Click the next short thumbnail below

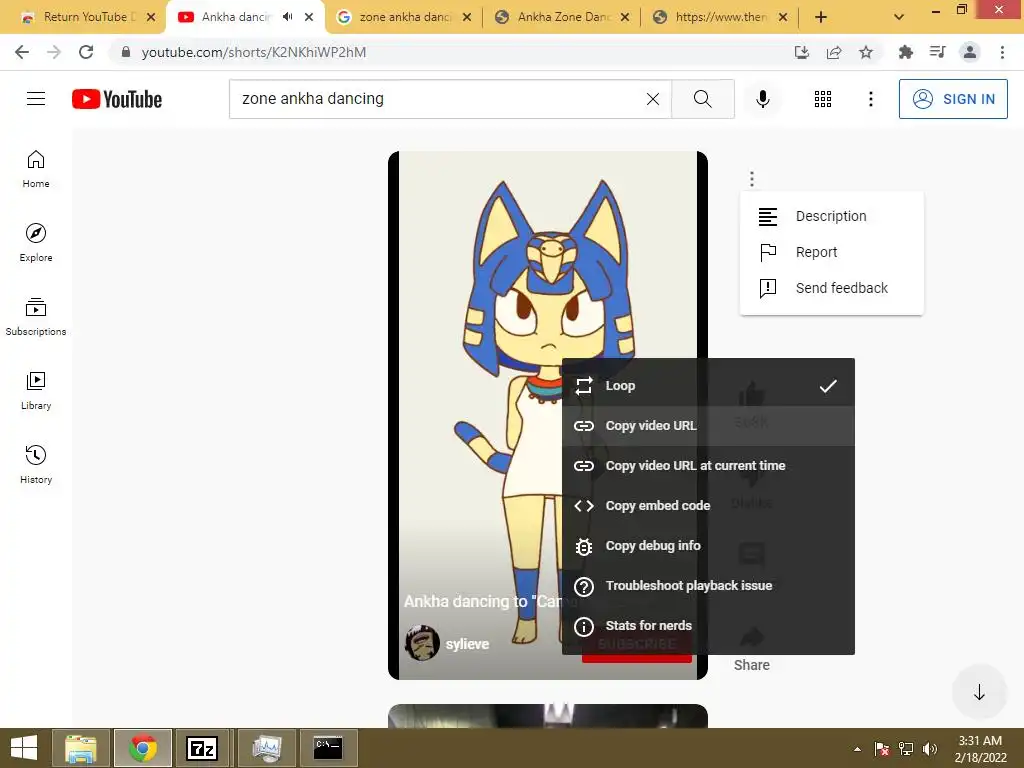click(547, 716)
